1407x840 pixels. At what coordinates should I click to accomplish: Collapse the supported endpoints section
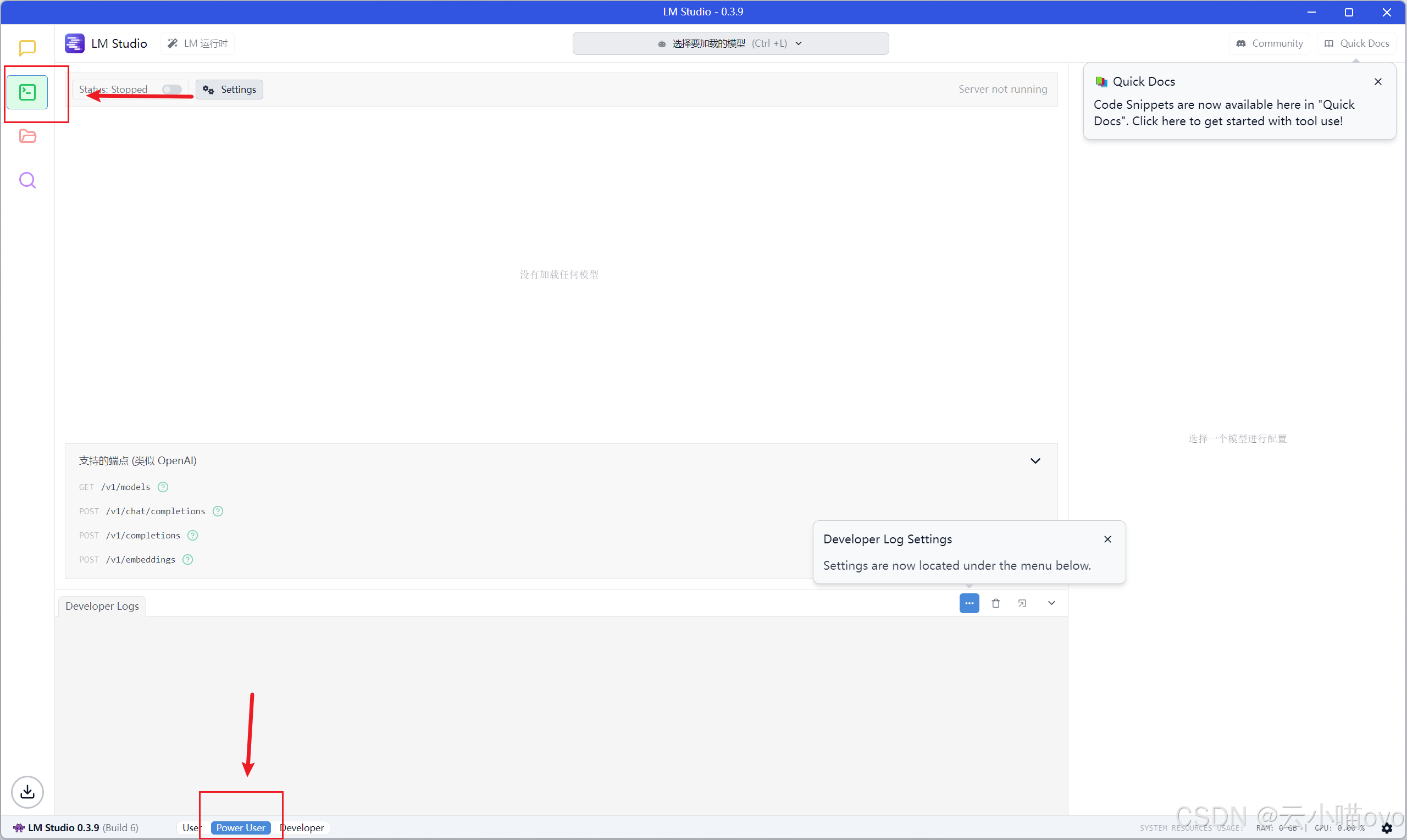coord(1035,461)
